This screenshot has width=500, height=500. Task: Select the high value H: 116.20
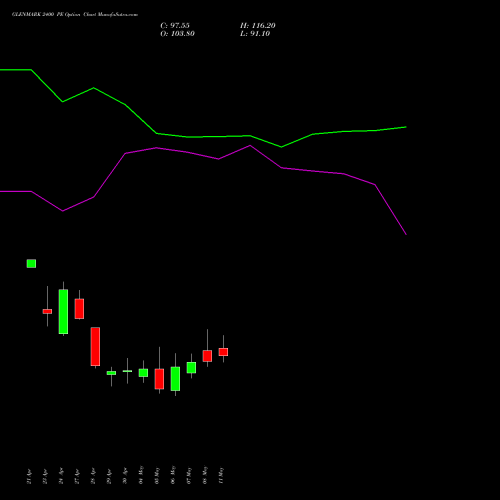point(258,26)
